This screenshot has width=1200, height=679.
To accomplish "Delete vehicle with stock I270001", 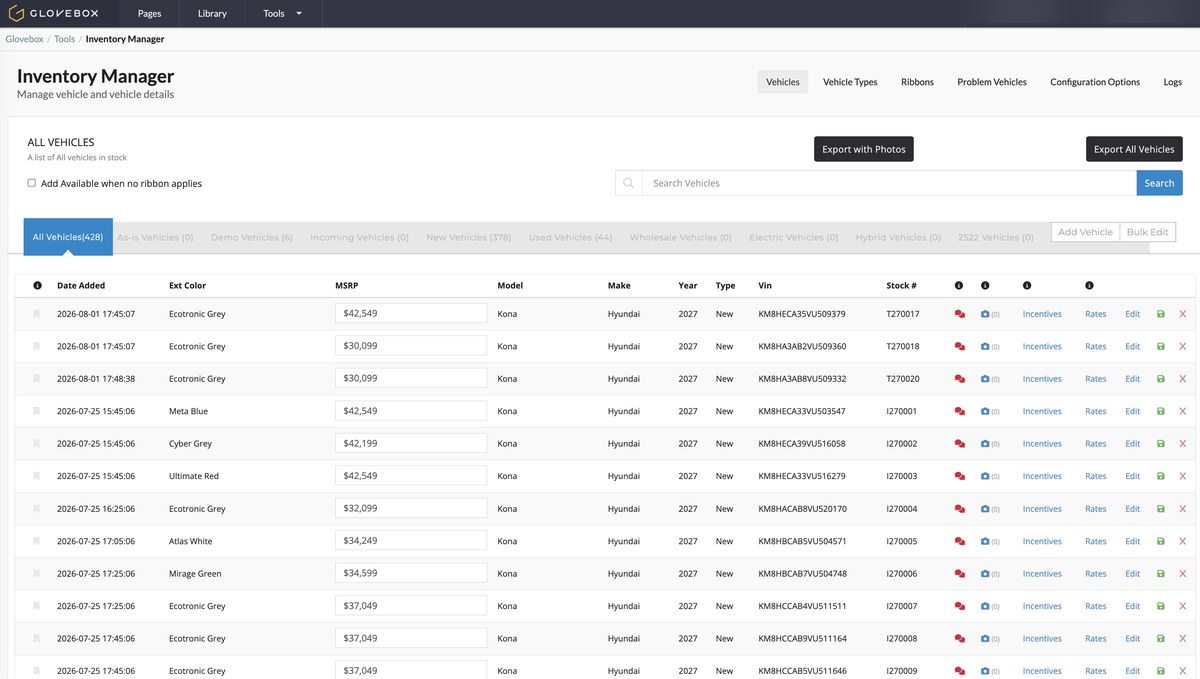I will coord(1183,411).
